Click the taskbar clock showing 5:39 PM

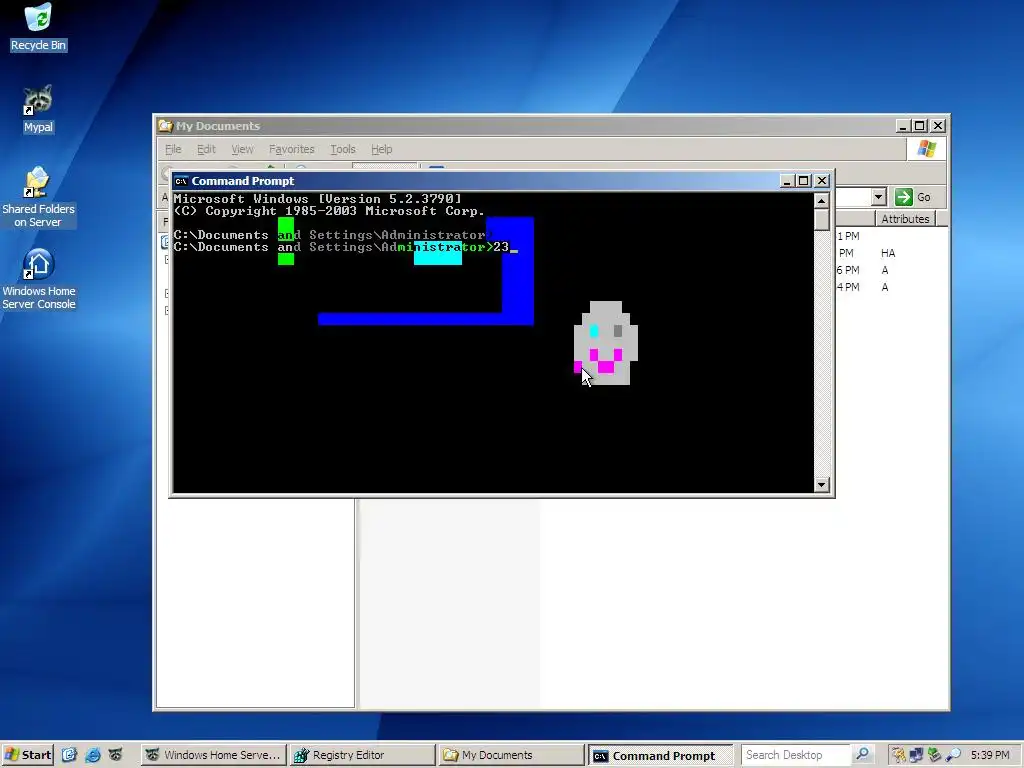pyautogui.click(x=990, y=755)
